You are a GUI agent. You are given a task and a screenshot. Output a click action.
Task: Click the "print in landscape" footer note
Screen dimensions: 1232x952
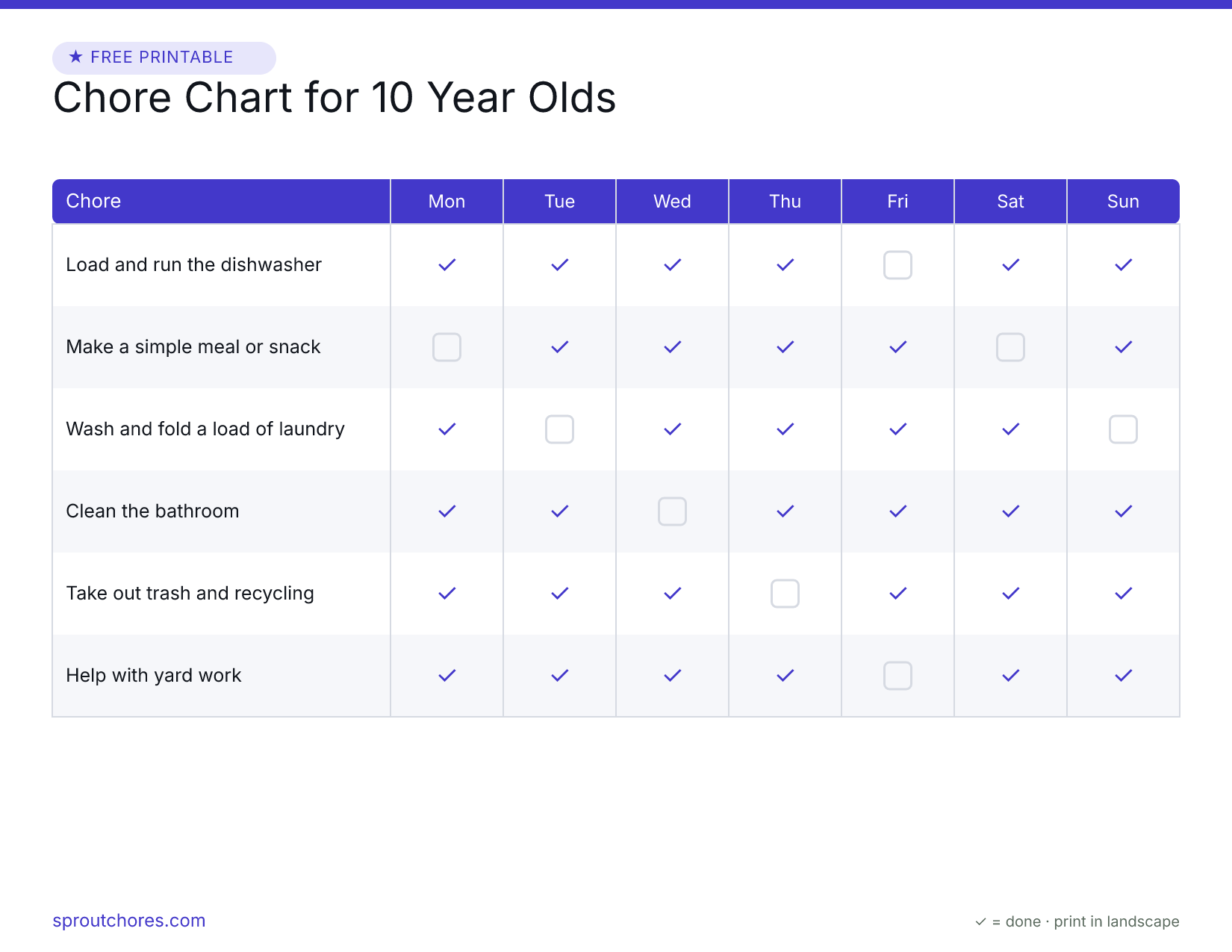point(1116,922)
